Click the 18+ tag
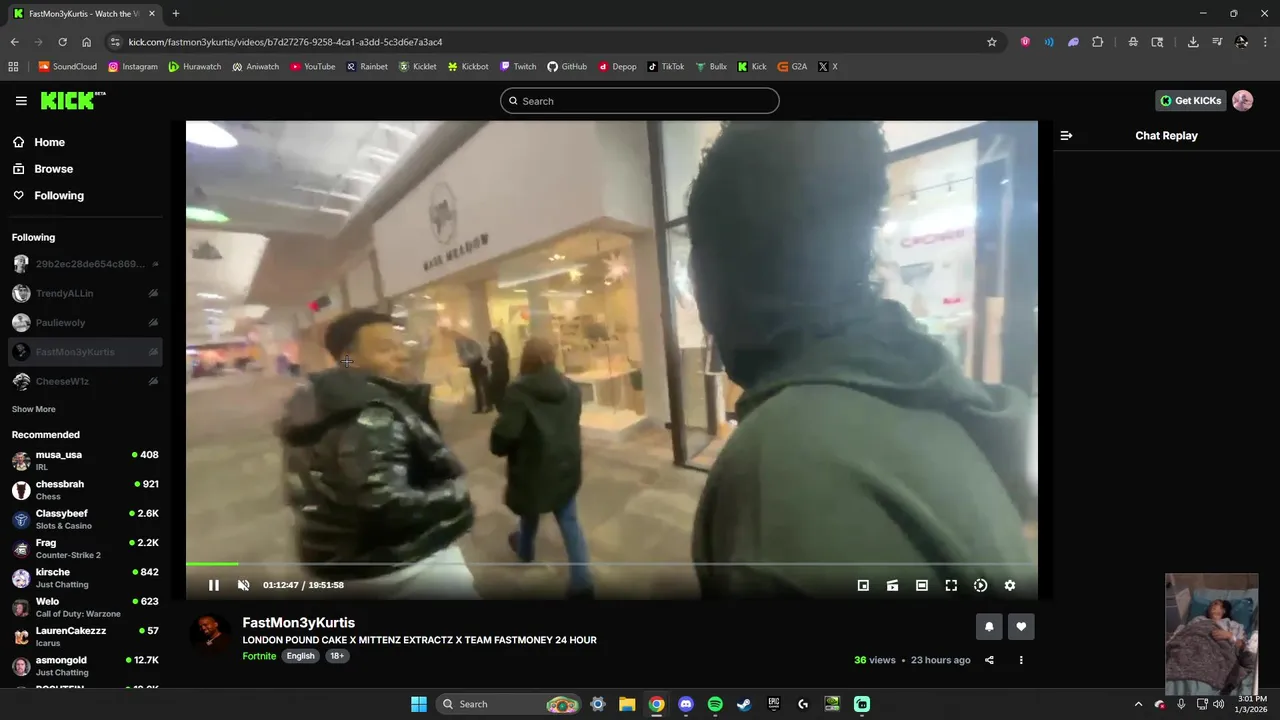Image resolution: width=1280 pixels, height=720 pixels. 337,656
